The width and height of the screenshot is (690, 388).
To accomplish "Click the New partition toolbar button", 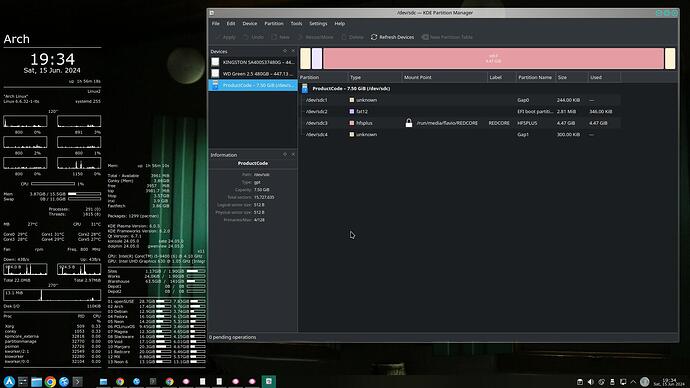I will 280,37.
